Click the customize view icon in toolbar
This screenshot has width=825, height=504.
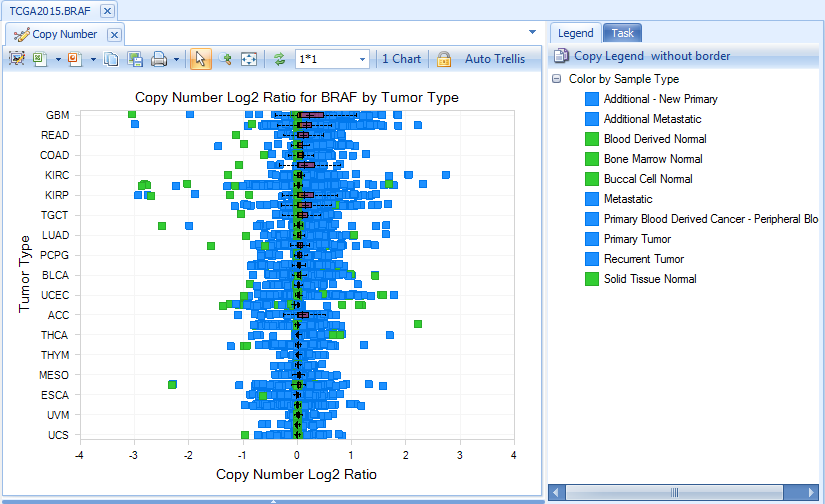pos(17,59)
